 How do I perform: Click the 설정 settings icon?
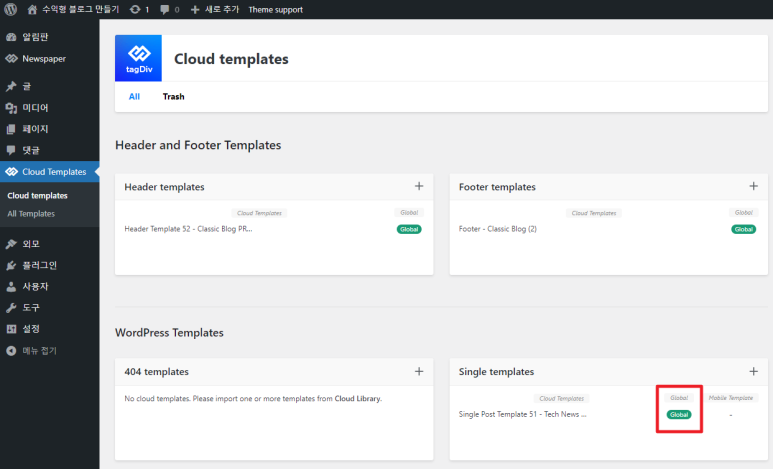click(x=11, y=329)
